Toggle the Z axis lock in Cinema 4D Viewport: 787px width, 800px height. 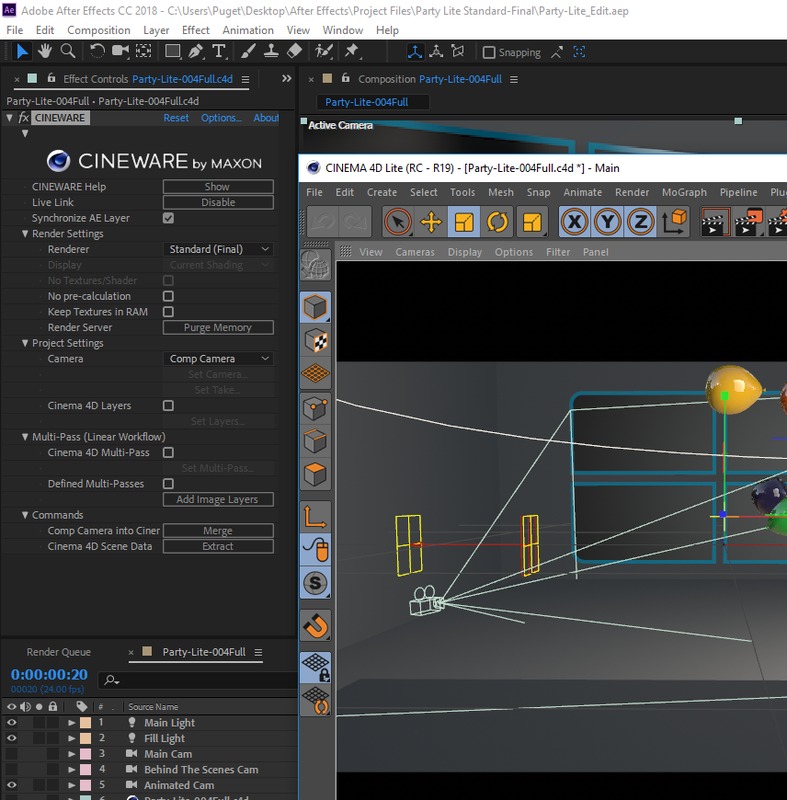tap(640, 222)
